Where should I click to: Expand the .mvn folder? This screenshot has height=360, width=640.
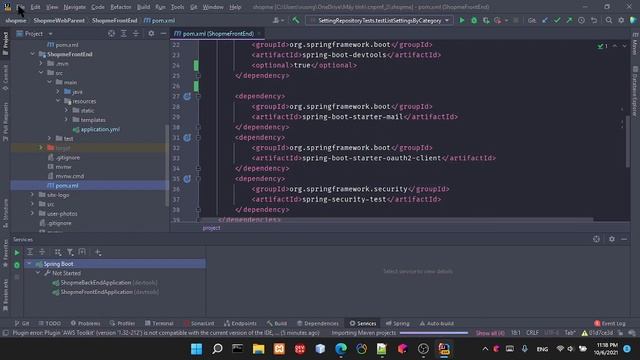(x=41, y=63)
